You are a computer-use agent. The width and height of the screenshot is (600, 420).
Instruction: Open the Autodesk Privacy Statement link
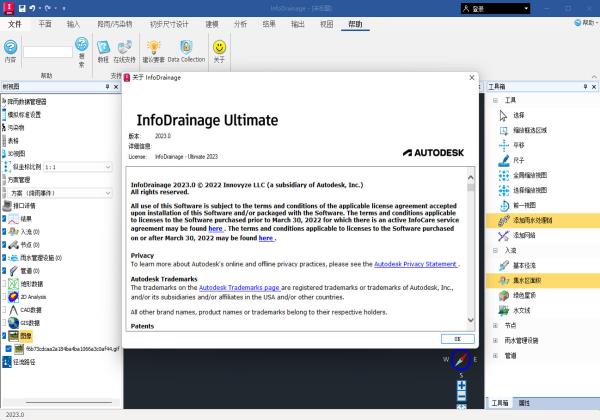tap(415, 264)
